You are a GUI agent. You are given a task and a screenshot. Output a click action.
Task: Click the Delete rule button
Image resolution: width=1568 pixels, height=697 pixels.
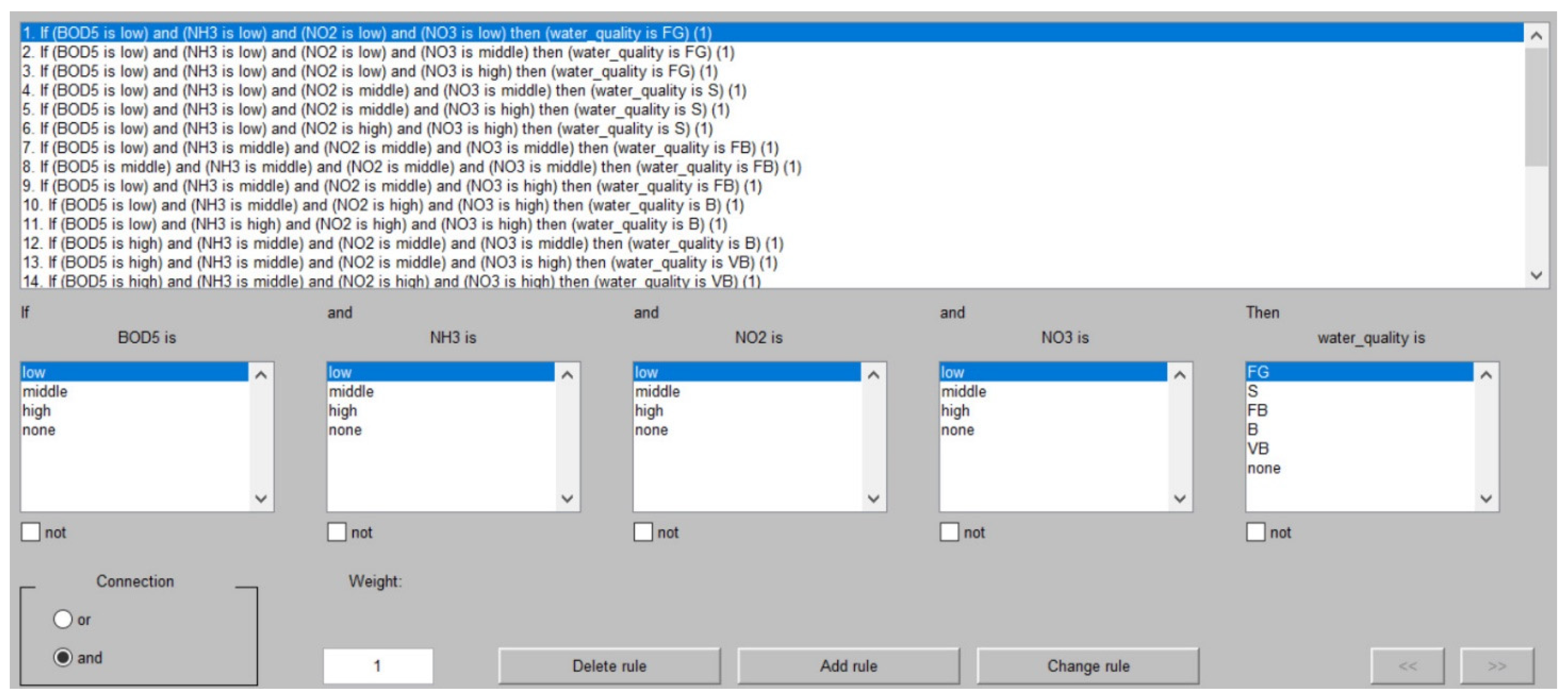609,665
